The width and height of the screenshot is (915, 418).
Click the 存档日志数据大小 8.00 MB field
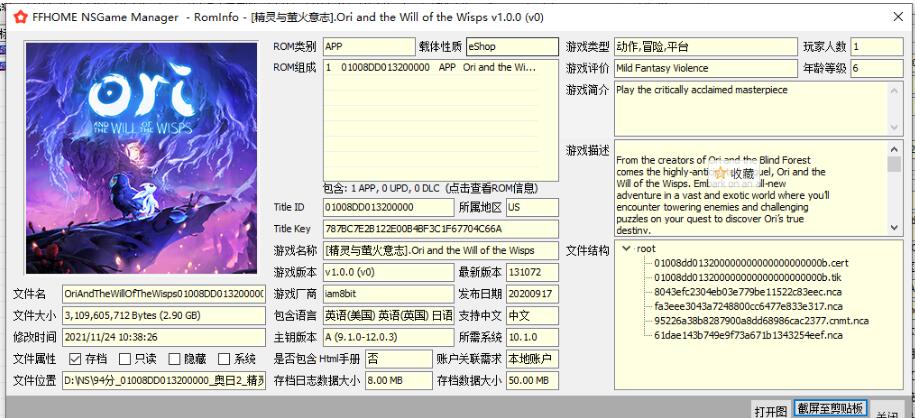coord(399,380)
